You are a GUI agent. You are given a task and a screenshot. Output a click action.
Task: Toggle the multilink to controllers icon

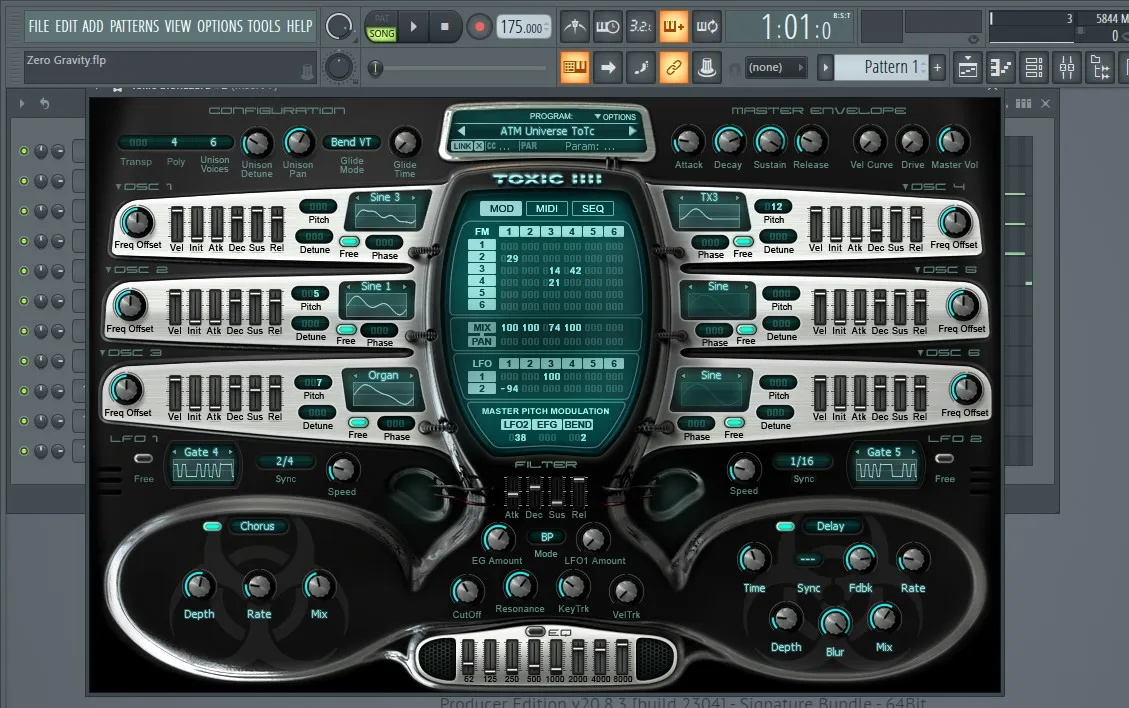pos(674,68)
